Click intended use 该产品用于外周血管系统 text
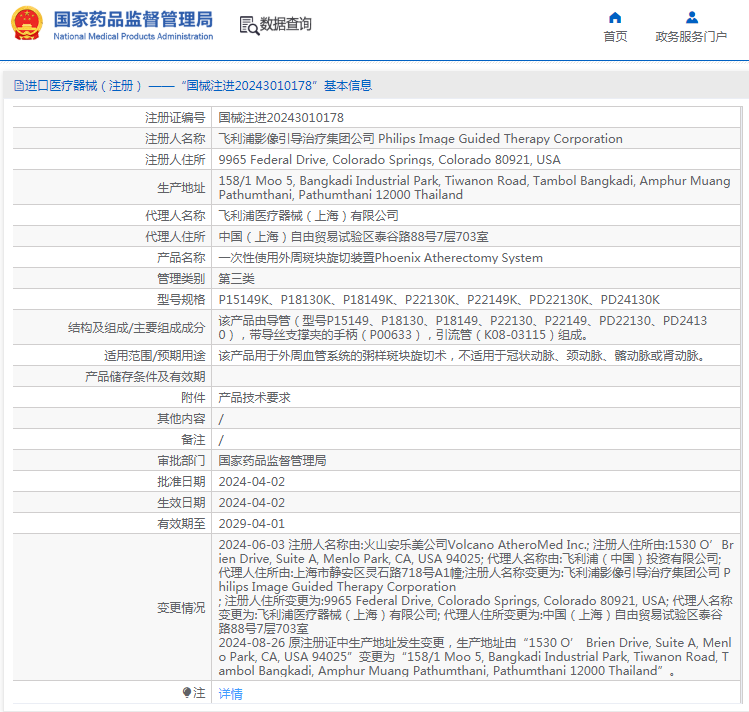The image size is (749, 712). point(462,356)
